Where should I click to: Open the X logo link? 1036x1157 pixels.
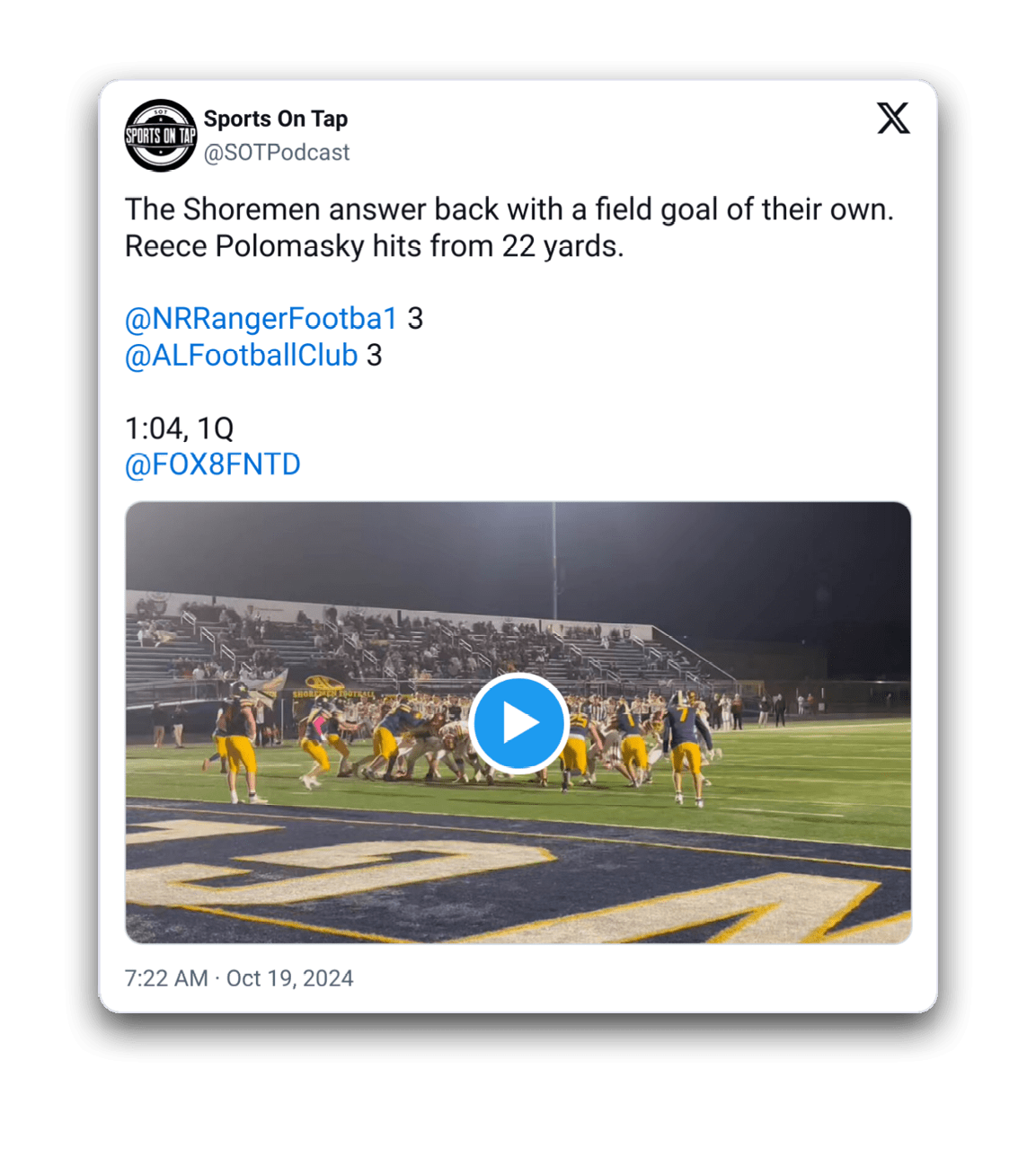(892, 119)
